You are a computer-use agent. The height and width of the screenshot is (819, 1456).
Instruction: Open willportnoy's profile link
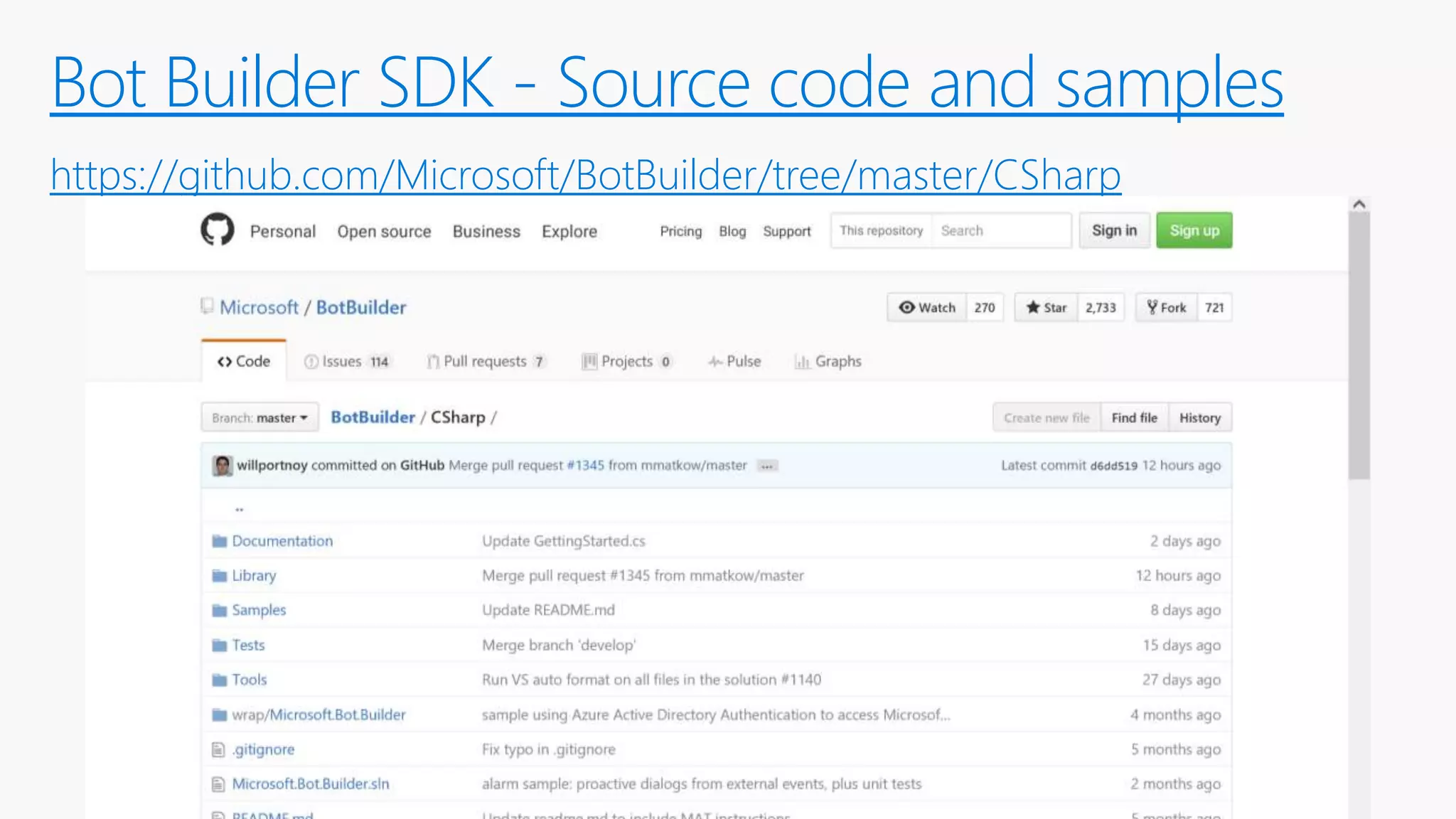point(272,465)
